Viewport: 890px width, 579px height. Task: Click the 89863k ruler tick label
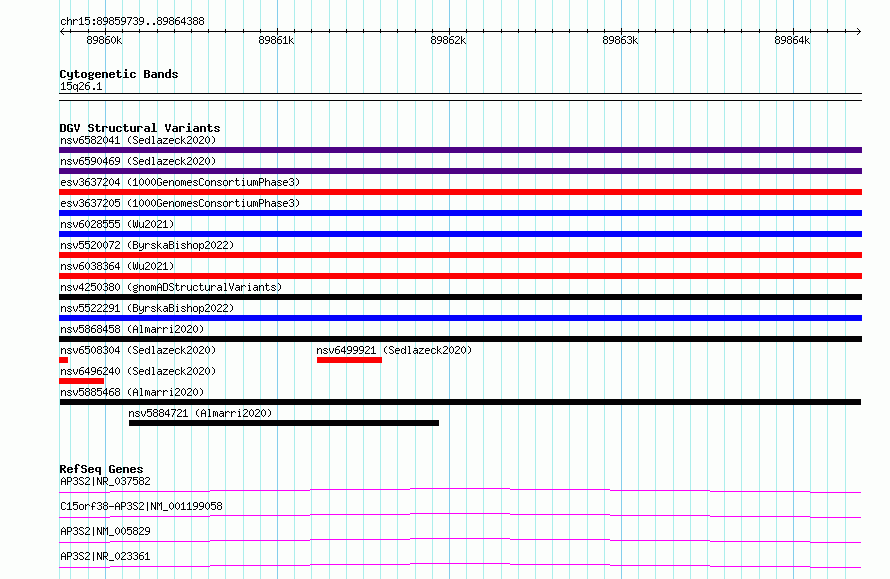pyautogui.click(x=620, y=40)
